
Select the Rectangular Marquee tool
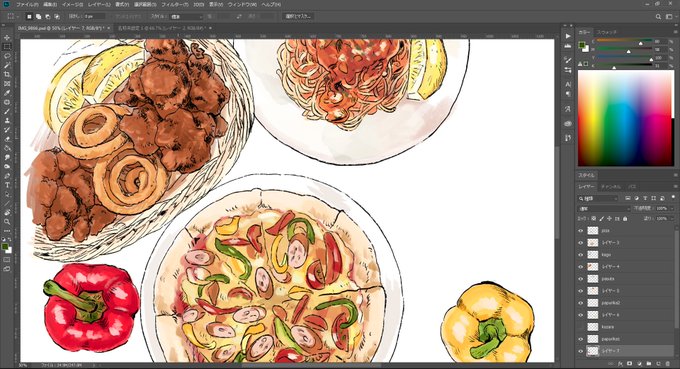[7, 47]
